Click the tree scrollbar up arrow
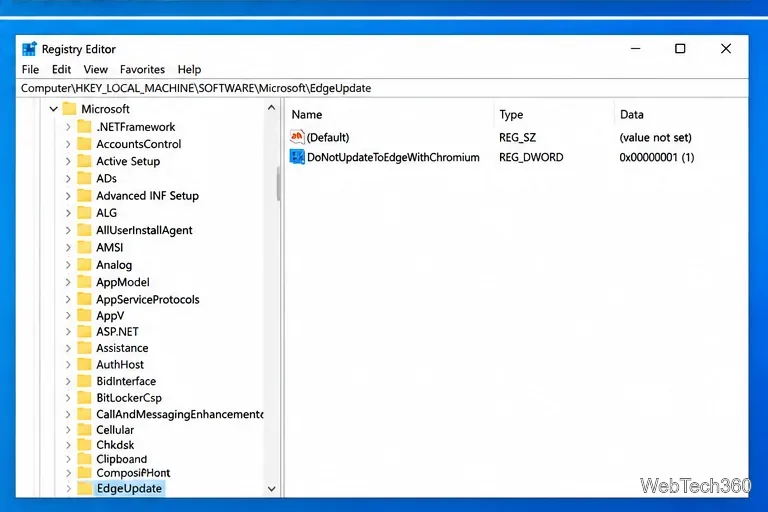 click(272, 108)
